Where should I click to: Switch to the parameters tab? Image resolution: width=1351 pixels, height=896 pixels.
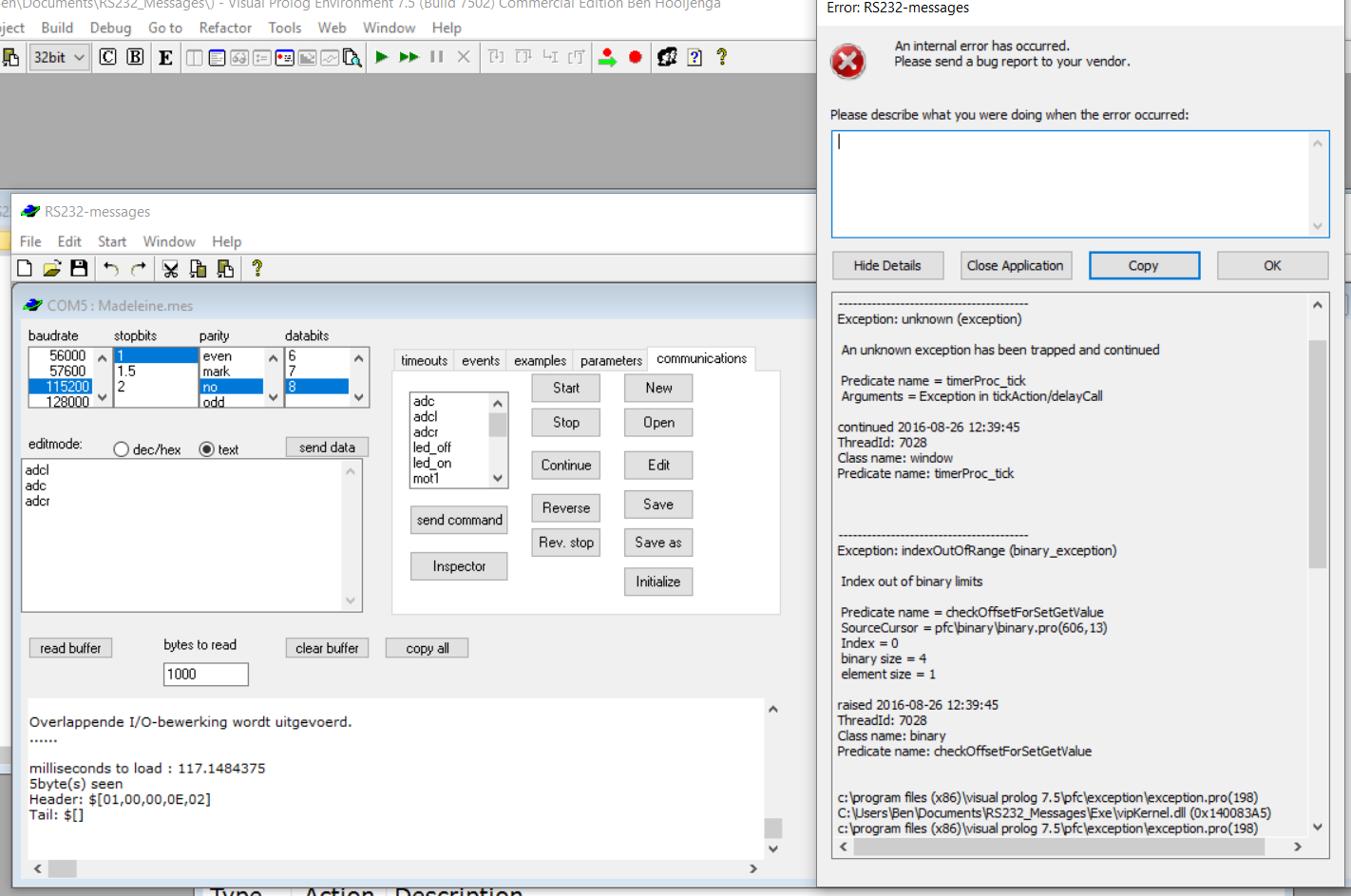[611, 360]
